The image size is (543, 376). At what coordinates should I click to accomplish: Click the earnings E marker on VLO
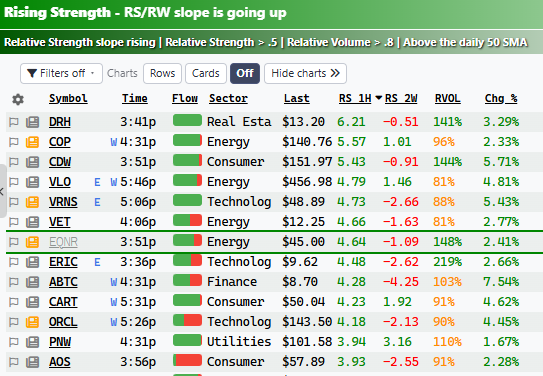pos(97,182)
